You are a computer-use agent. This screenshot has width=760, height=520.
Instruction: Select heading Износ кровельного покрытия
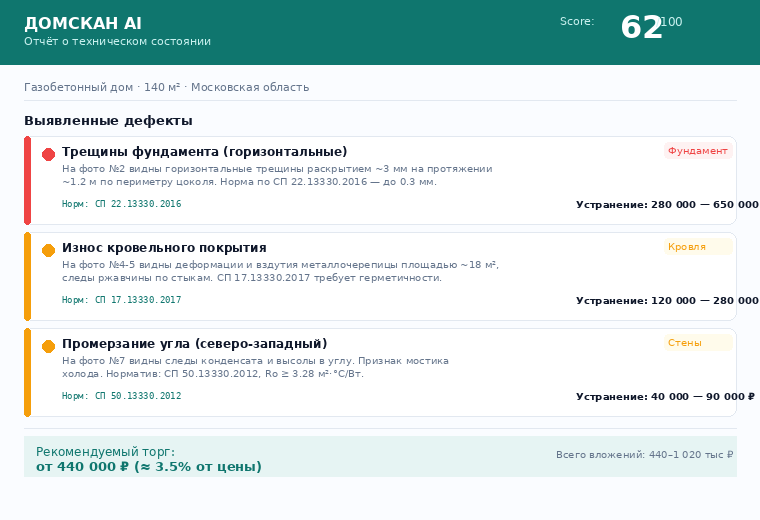coord(164,248)
